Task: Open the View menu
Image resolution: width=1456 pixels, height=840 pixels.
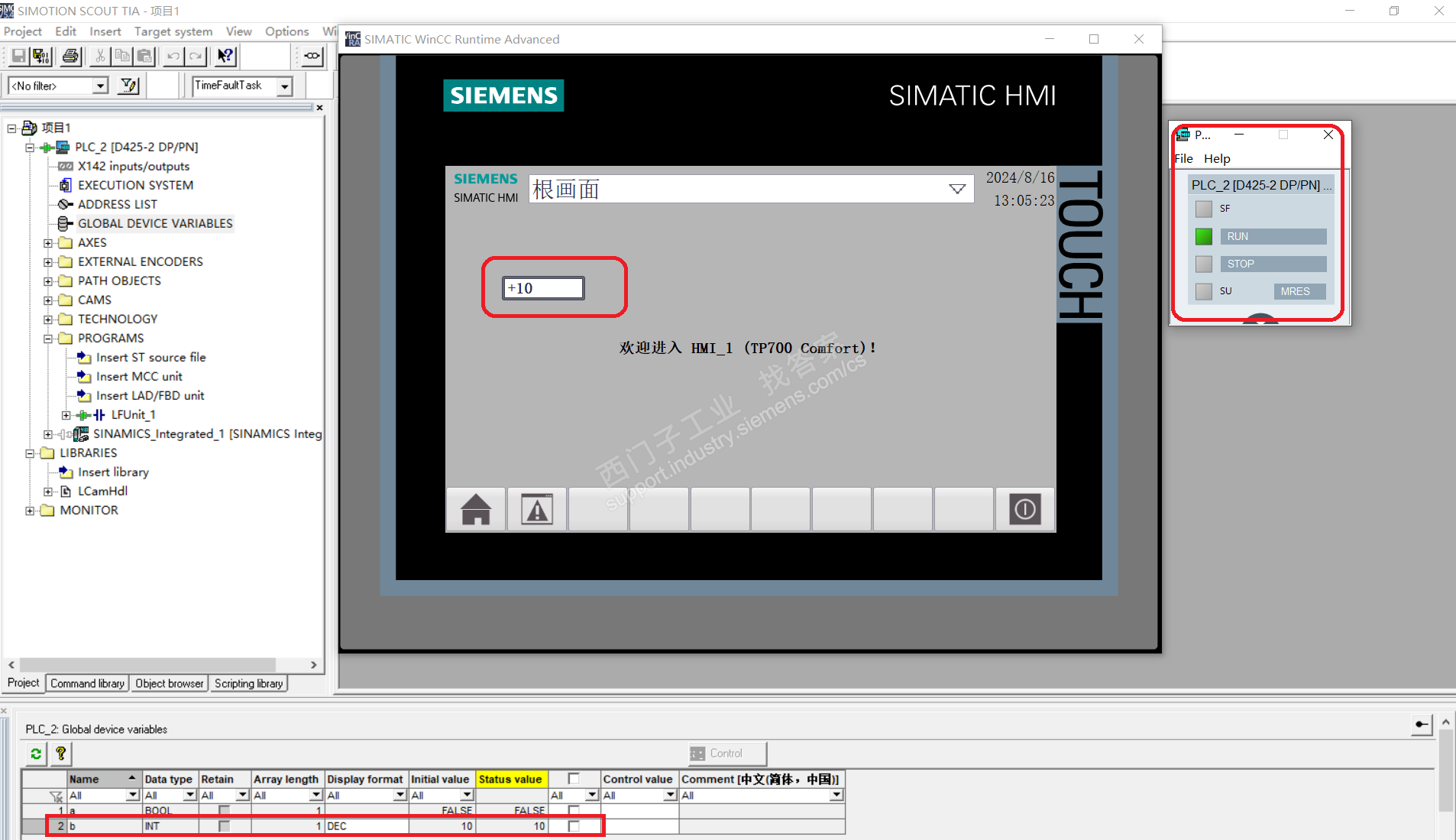Action: tap(239, 31)
